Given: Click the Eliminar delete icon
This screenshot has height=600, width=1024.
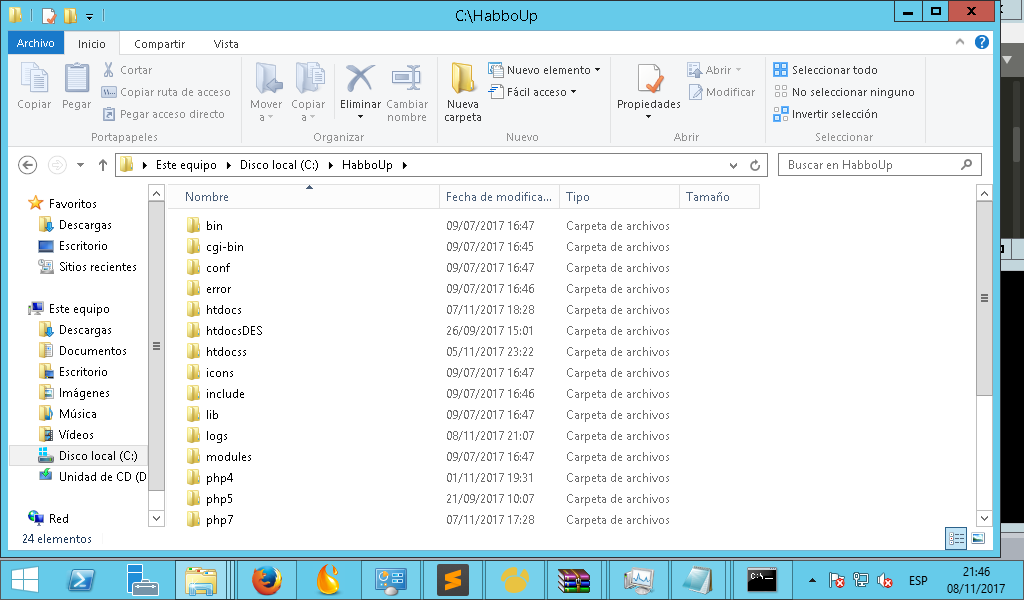Looking at the screenshot, I should point(360,78).
